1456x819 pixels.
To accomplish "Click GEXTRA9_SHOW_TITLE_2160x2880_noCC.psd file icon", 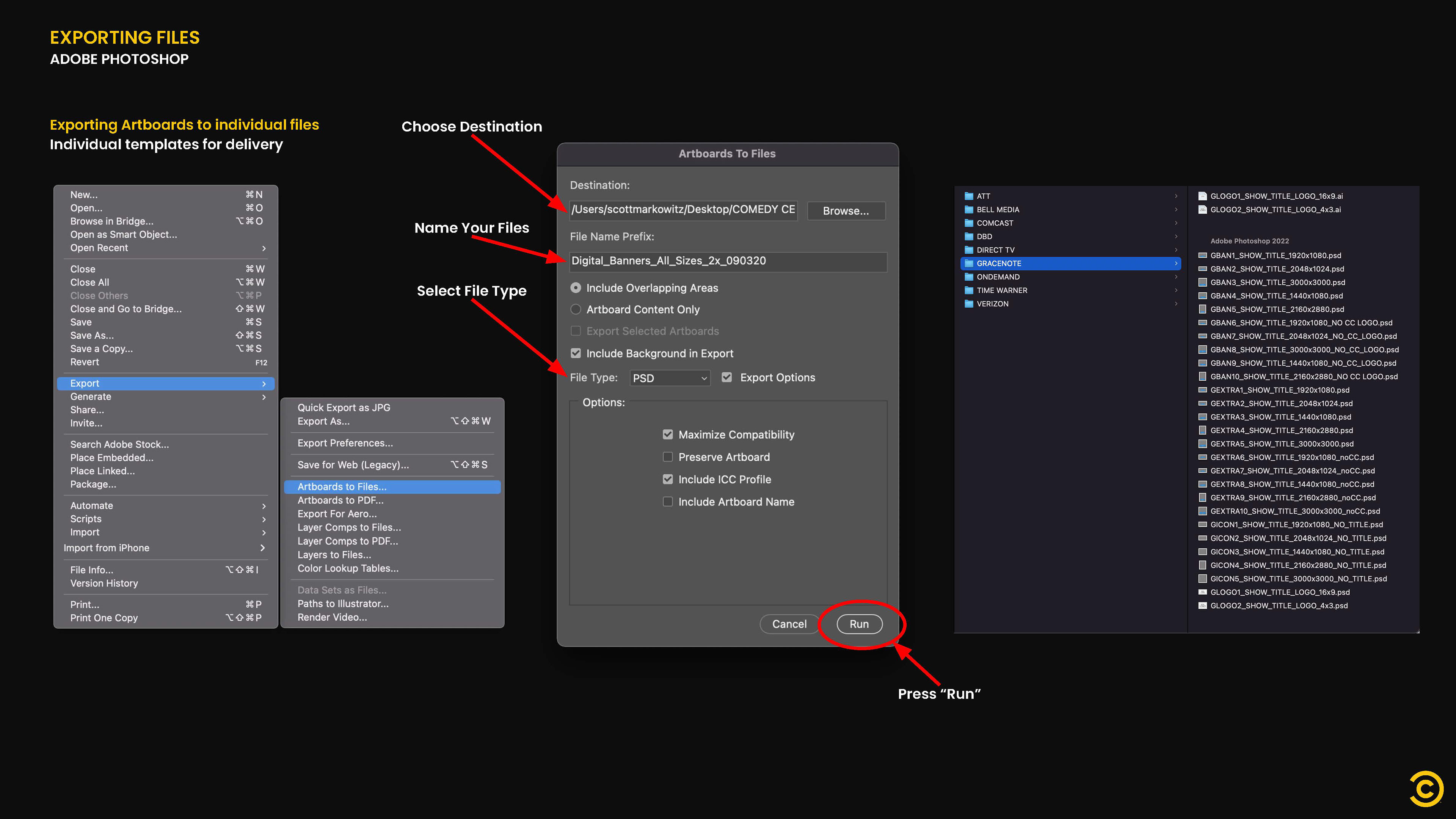I will (1203, 498).
